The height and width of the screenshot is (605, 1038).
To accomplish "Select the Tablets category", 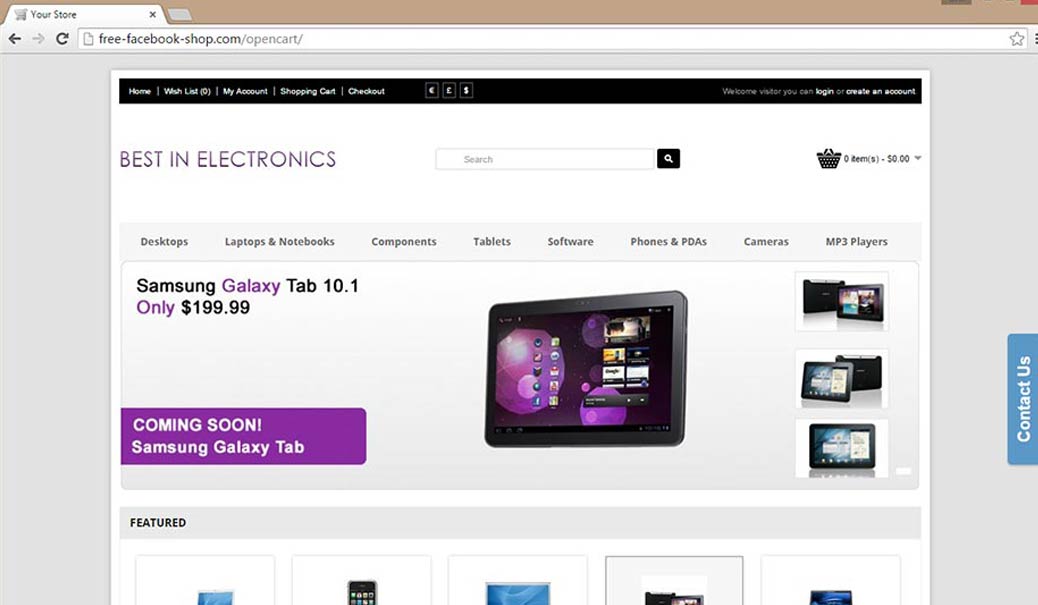I will point(492,242).
